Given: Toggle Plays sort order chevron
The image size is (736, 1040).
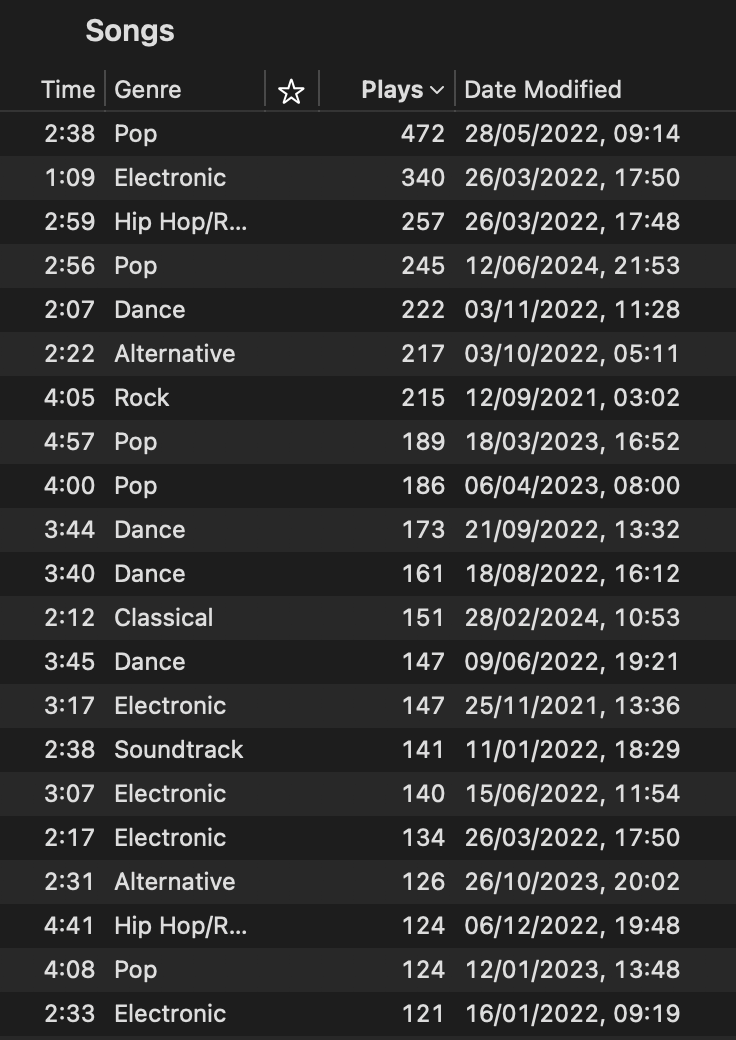Looking at the screenshot, I should [x=437, y=90].
